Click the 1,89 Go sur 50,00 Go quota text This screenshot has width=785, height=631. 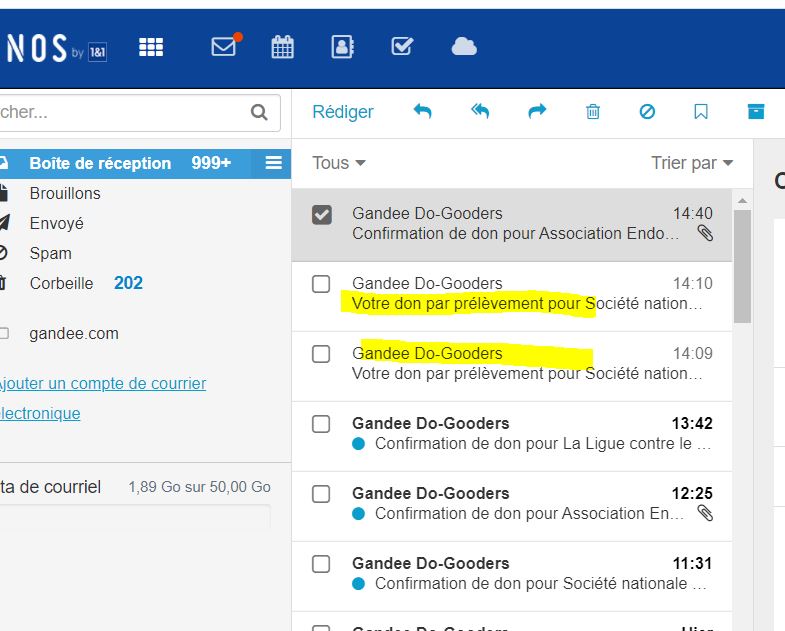click(199, 487)
